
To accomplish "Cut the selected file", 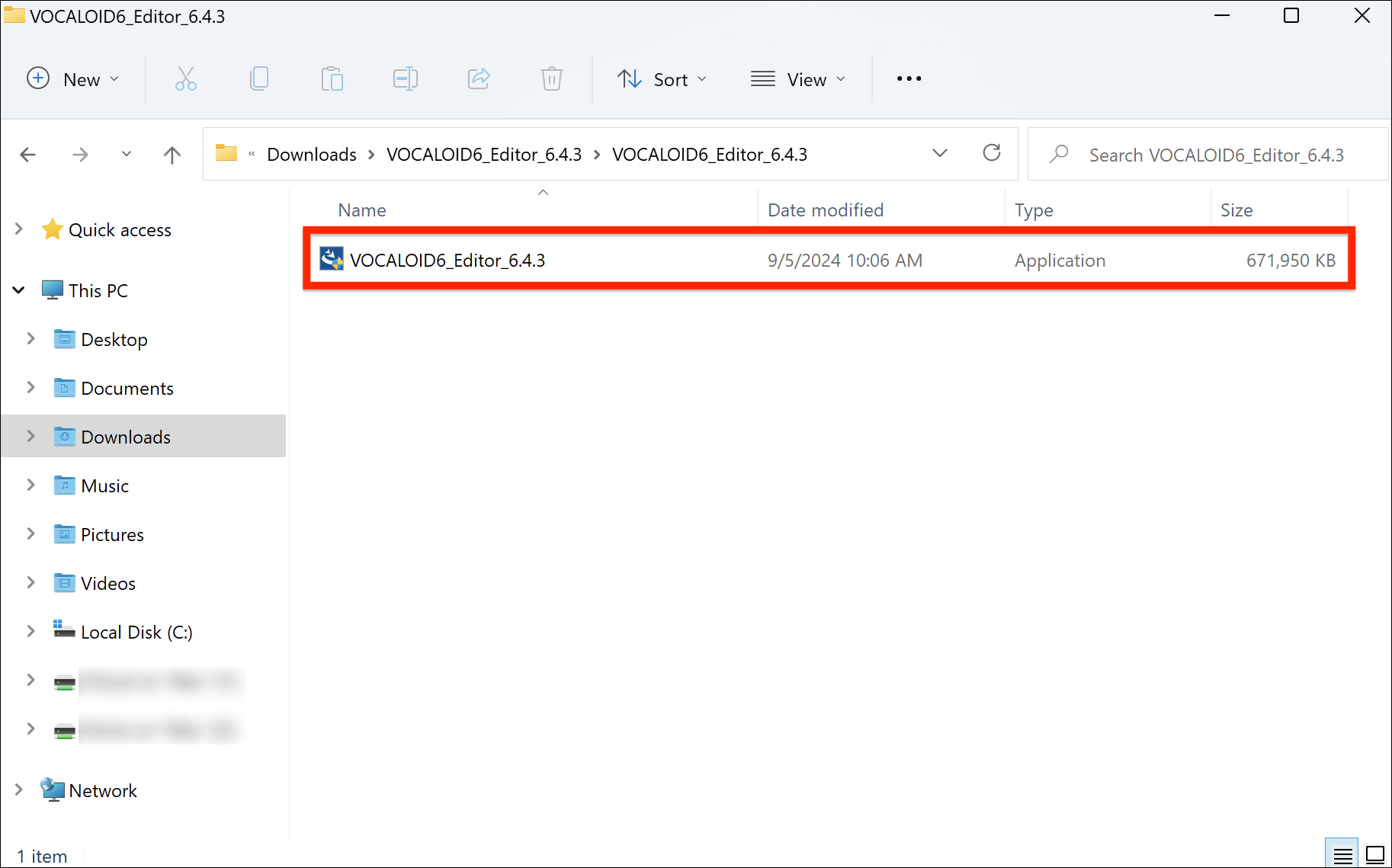I will coord(185,78).
